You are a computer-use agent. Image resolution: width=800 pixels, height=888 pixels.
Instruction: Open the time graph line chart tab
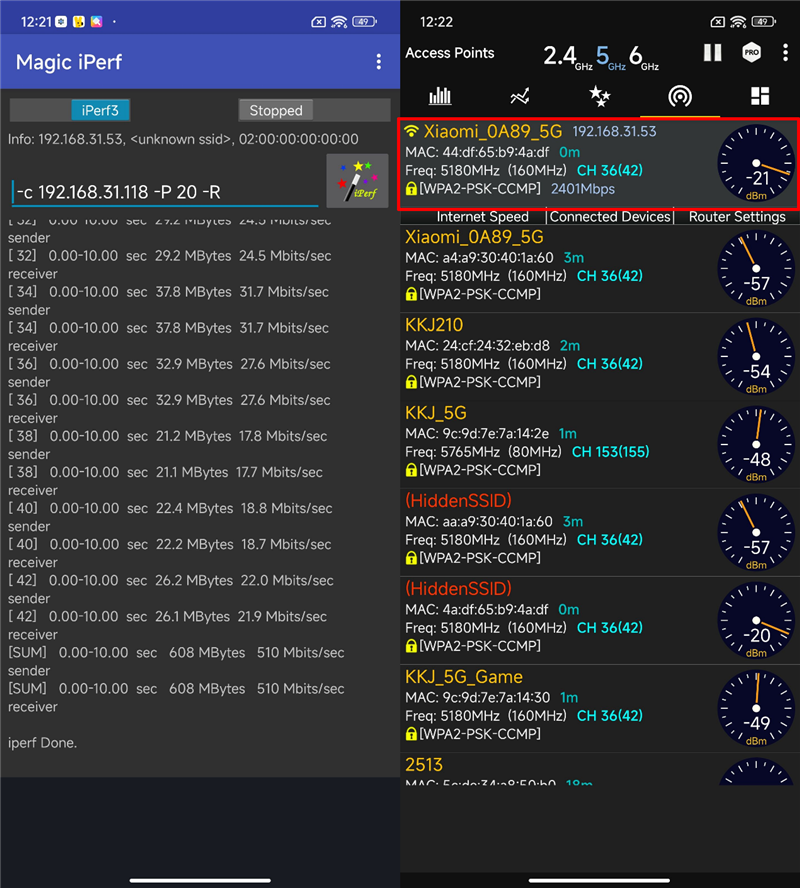(x=520, y=96)
